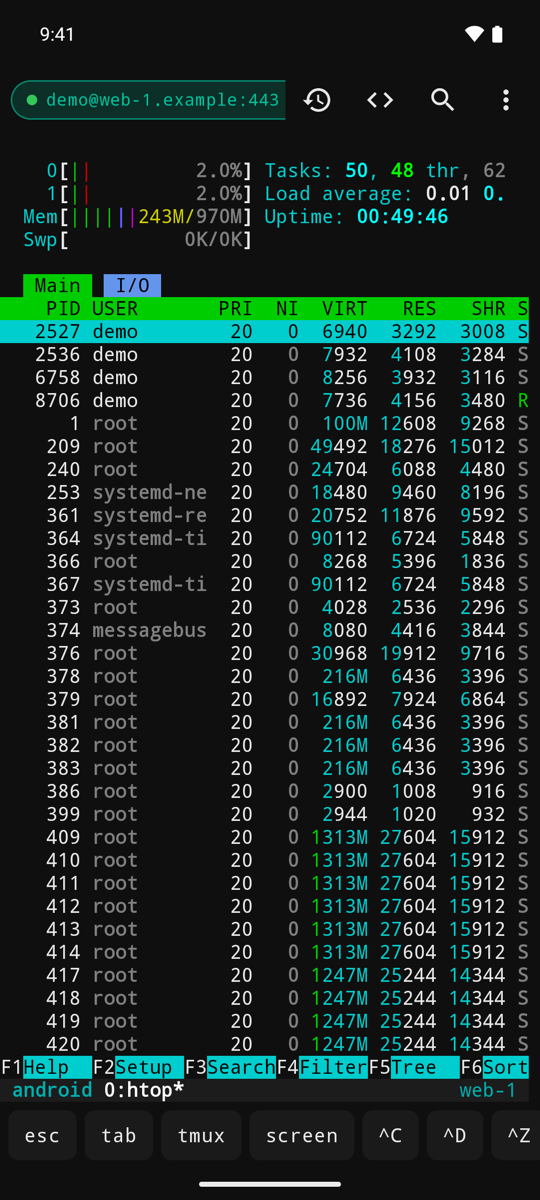The image size is (540, 1200).
Task: Tap the esc key button
Action: tap(42, 1135)
